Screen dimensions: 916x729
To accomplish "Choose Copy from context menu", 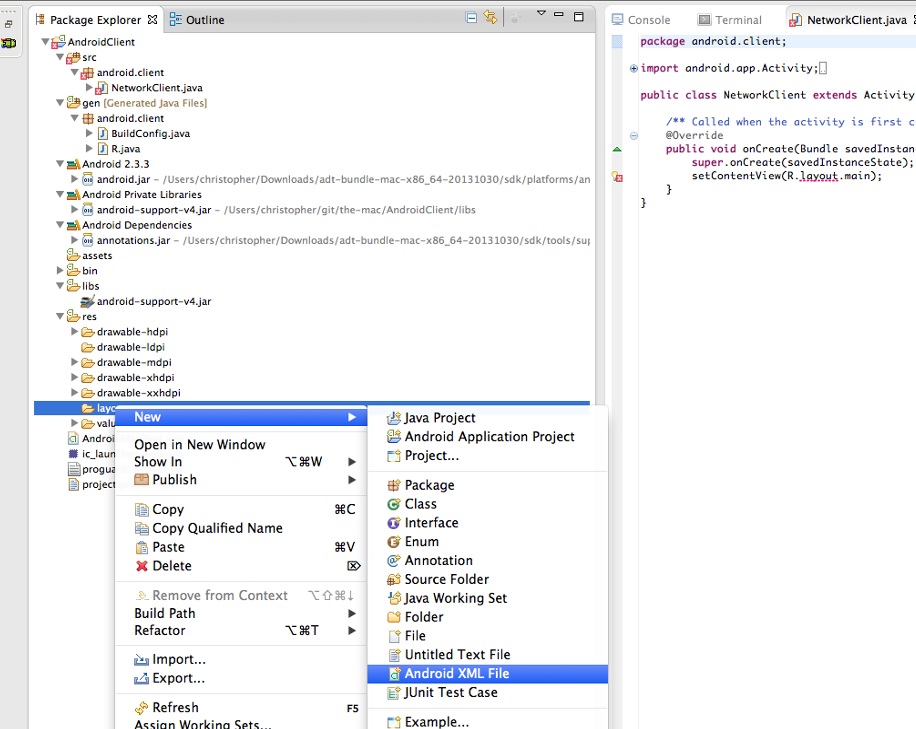I will 241,509.
